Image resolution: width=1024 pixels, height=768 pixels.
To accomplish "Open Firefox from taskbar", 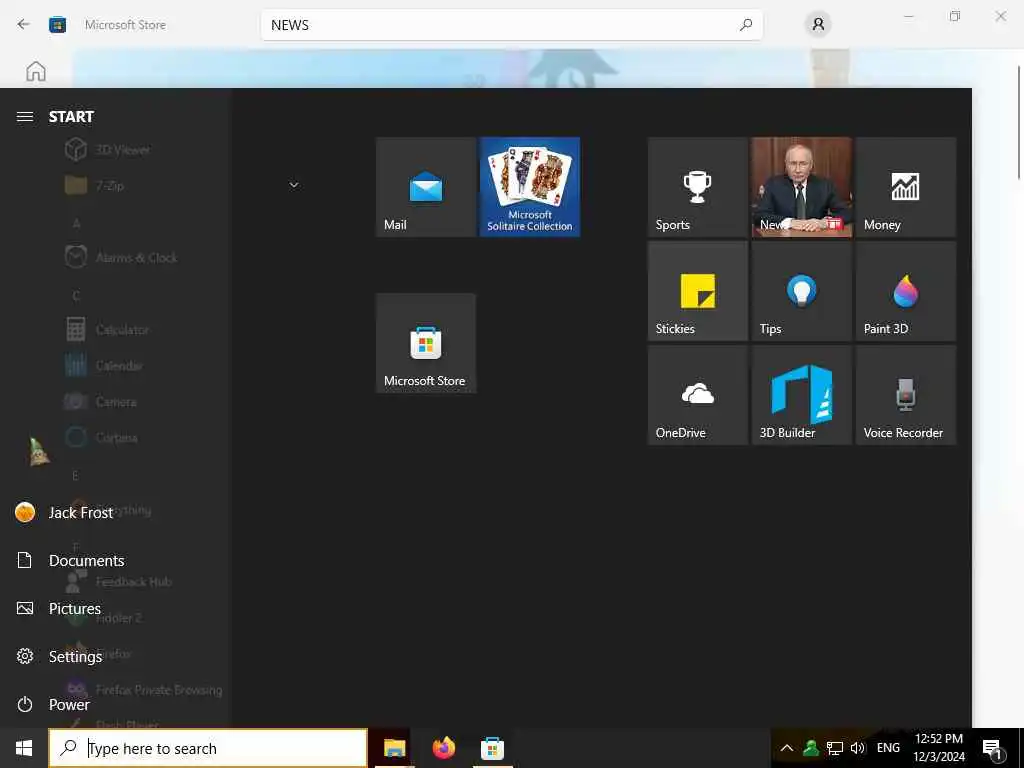I will (443, 748).
